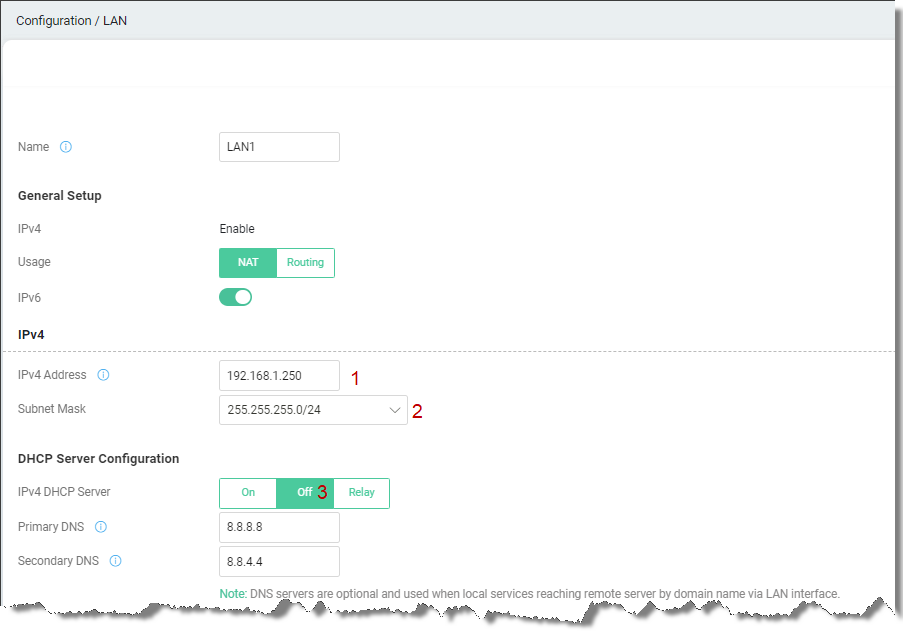This screenshot has width=903, height=631.
Task: Click the Name field containing LAN1
Action: tap(279, 147)
